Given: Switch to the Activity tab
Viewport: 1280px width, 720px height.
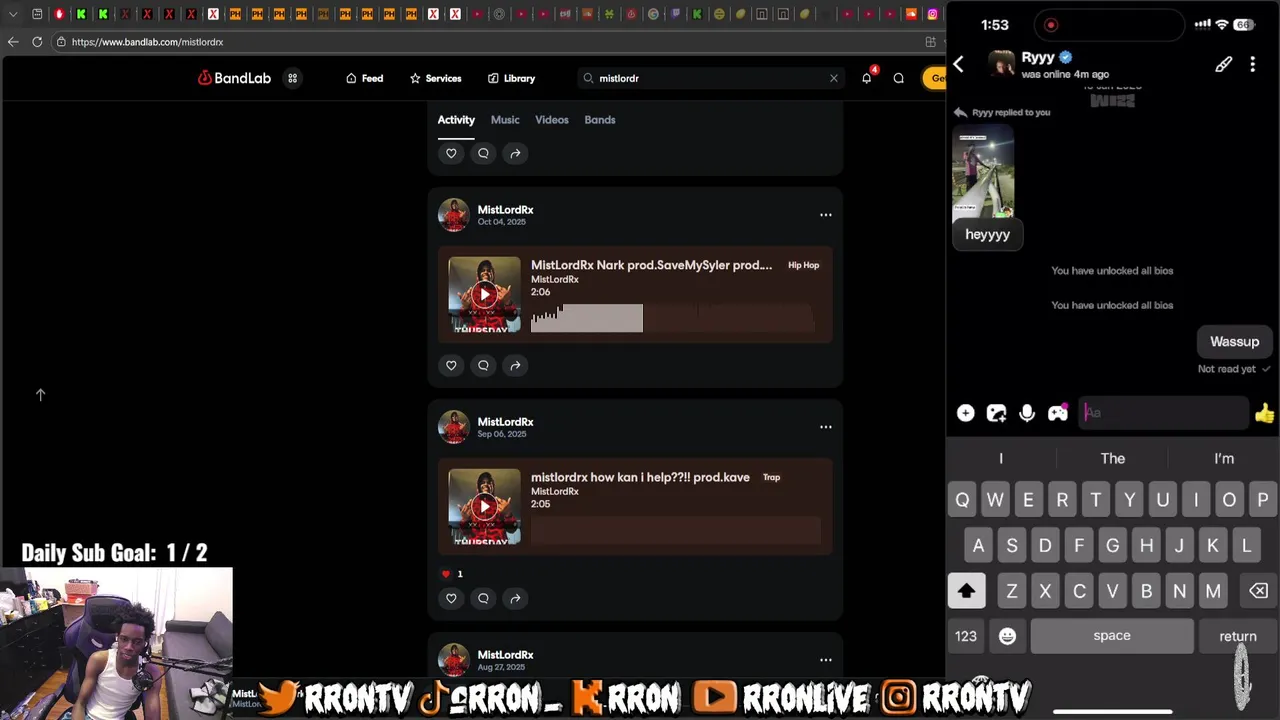Looking at the screenshot, I should coord(456,120).
